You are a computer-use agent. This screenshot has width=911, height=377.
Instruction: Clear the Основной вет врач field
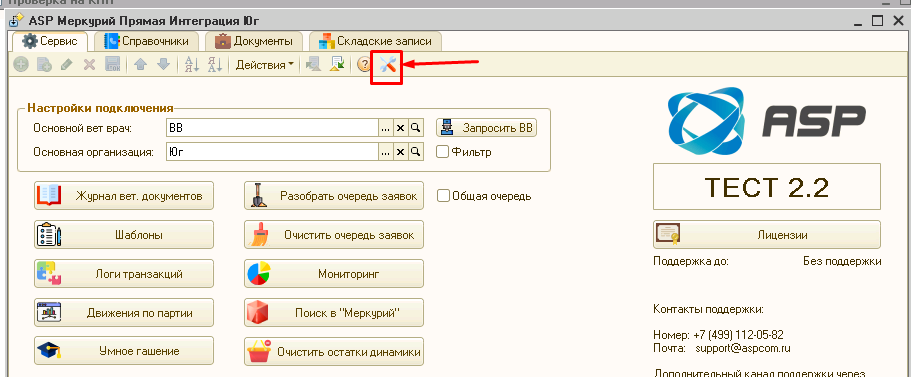coord(400,128)
